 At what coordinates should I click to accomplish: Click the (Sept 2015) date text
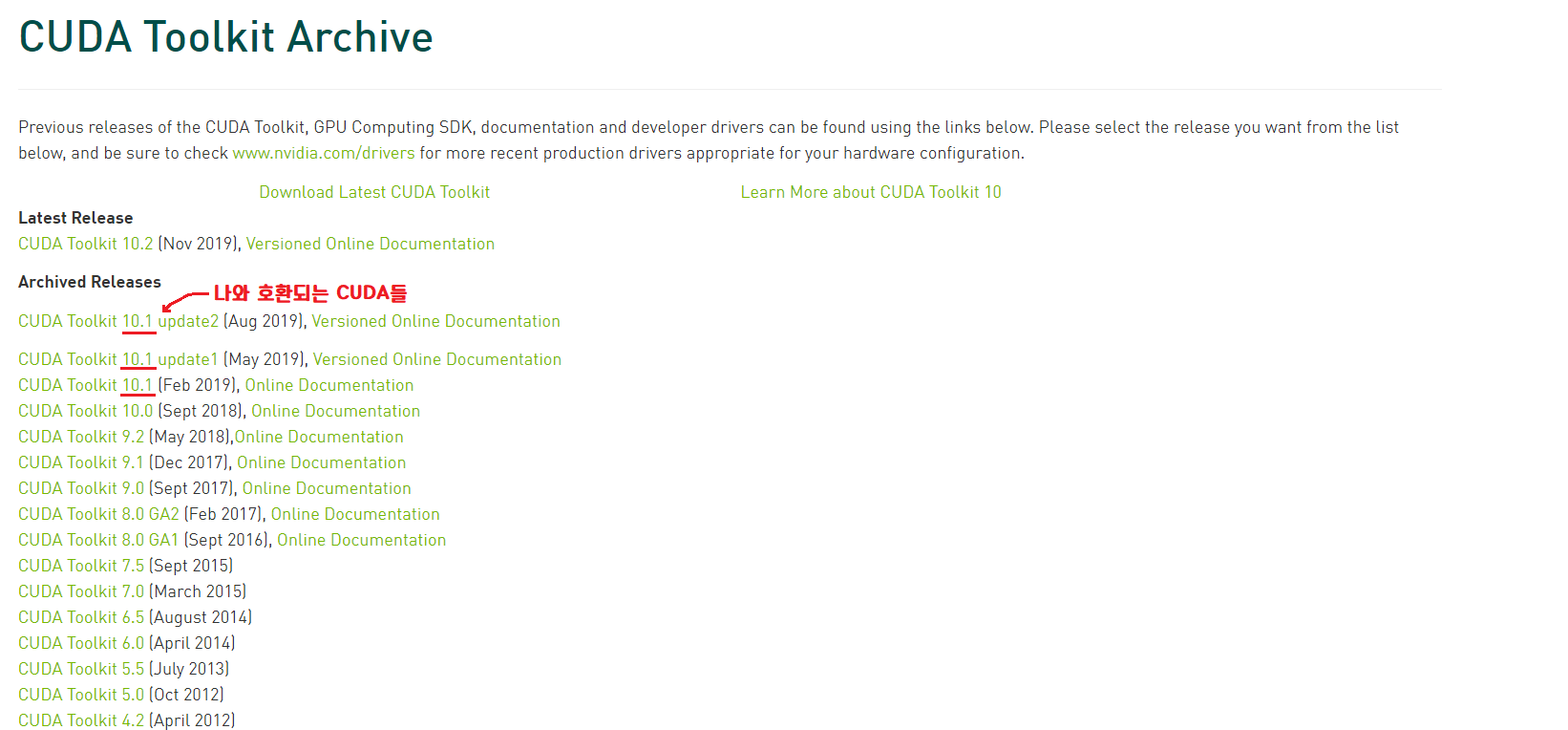(x=191, y=566)
